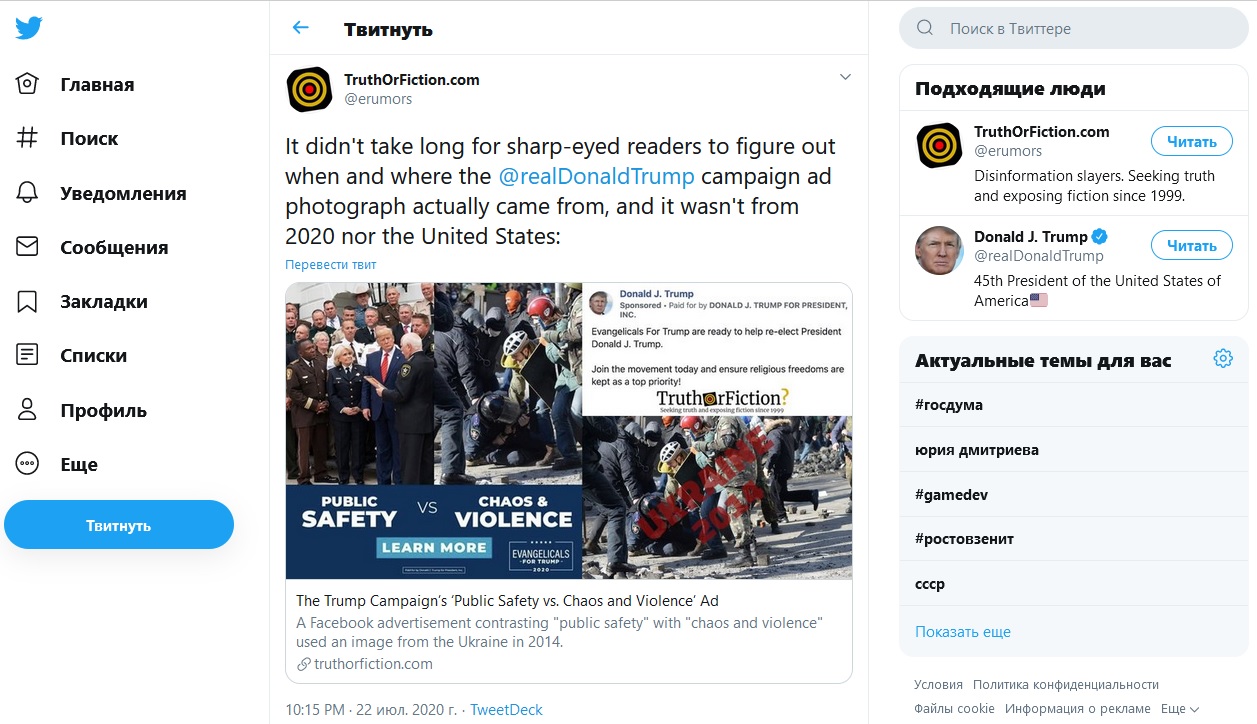This screenshot has width=1257, height=724.
Task: Click the Twitter bird logo
Action: click(x=28, y=27)
